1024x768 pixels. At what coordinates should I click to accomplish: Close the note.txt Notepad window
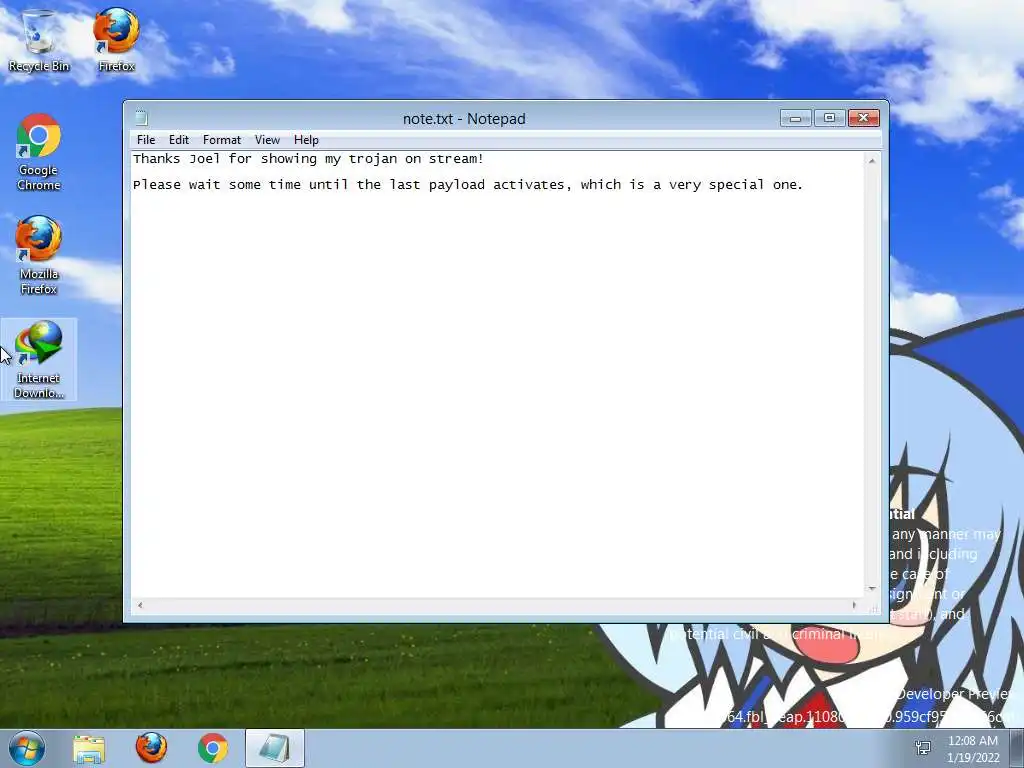pos(863,118)
